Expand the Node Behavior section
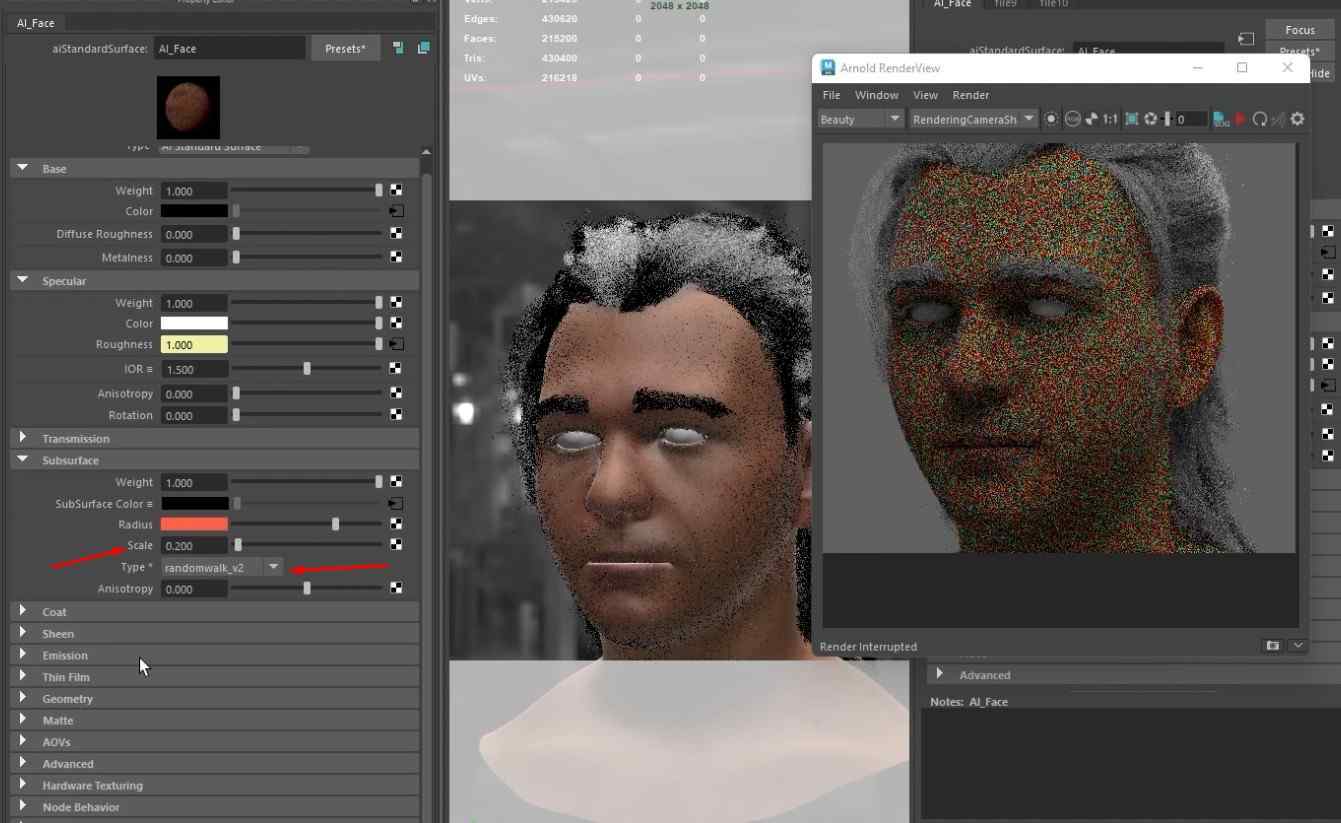Image resolution: width=1341 pixels, height=823 pixels. click(22, 807)
